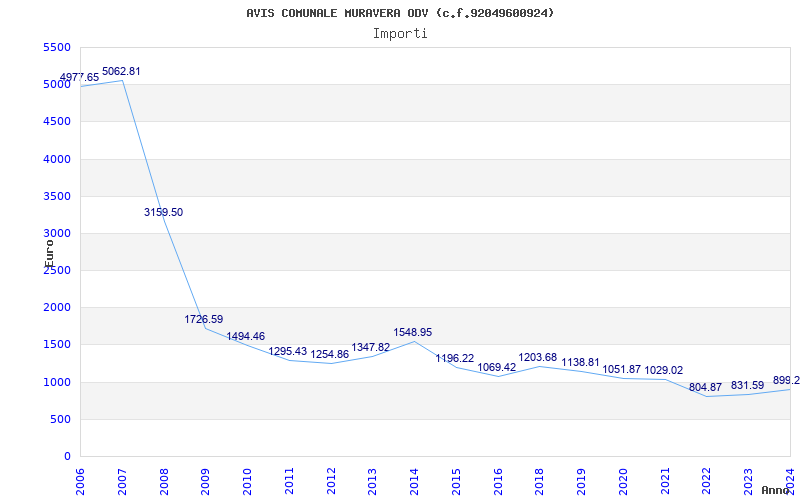Viewport: 800px width, 500px height.
Task: Click the 1500 y-axis tick label
Action: [57, 344]
